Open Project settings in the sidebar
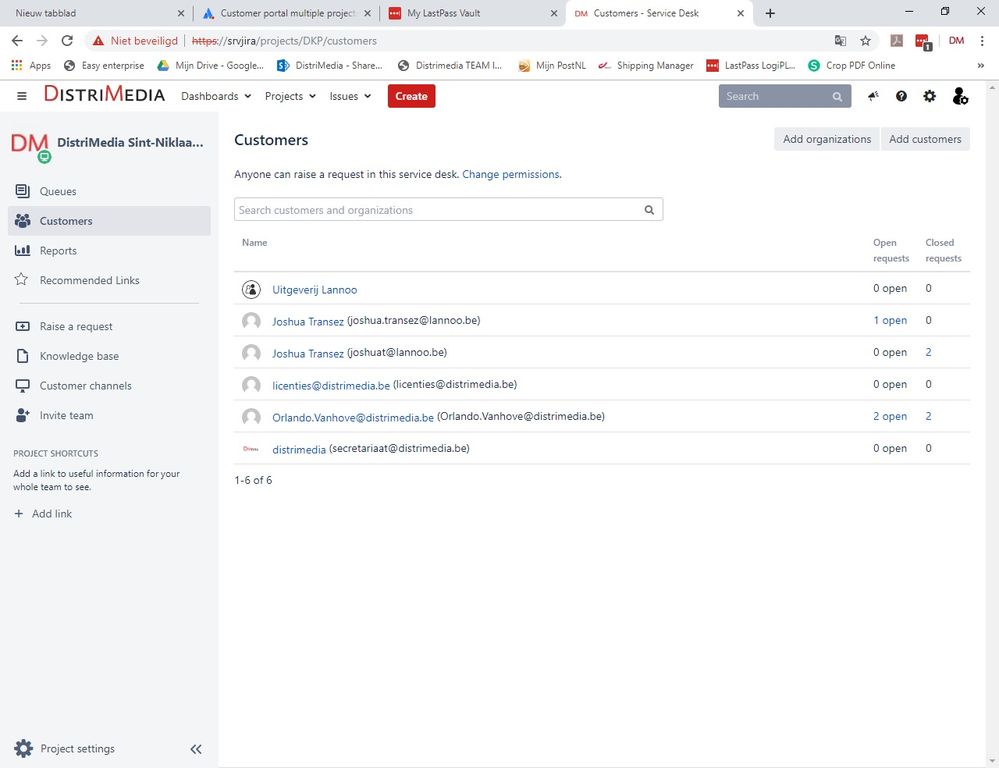This screenshot has height=768, width=999. point(64,748)
